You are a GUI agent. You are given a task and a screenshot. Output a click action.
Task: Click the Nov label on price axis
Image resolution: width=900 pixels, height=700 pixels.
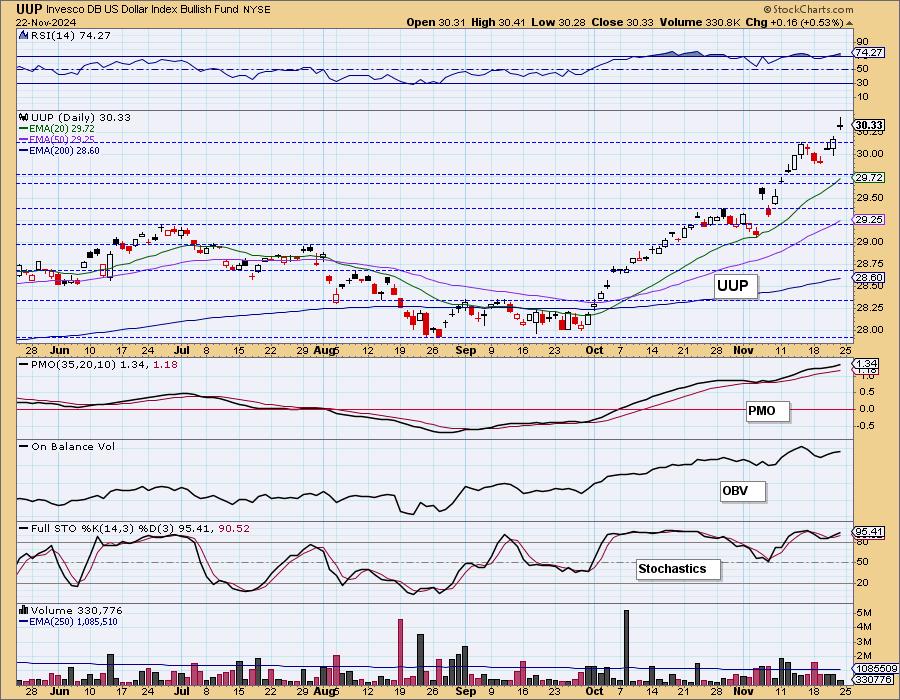click(744, 351)
